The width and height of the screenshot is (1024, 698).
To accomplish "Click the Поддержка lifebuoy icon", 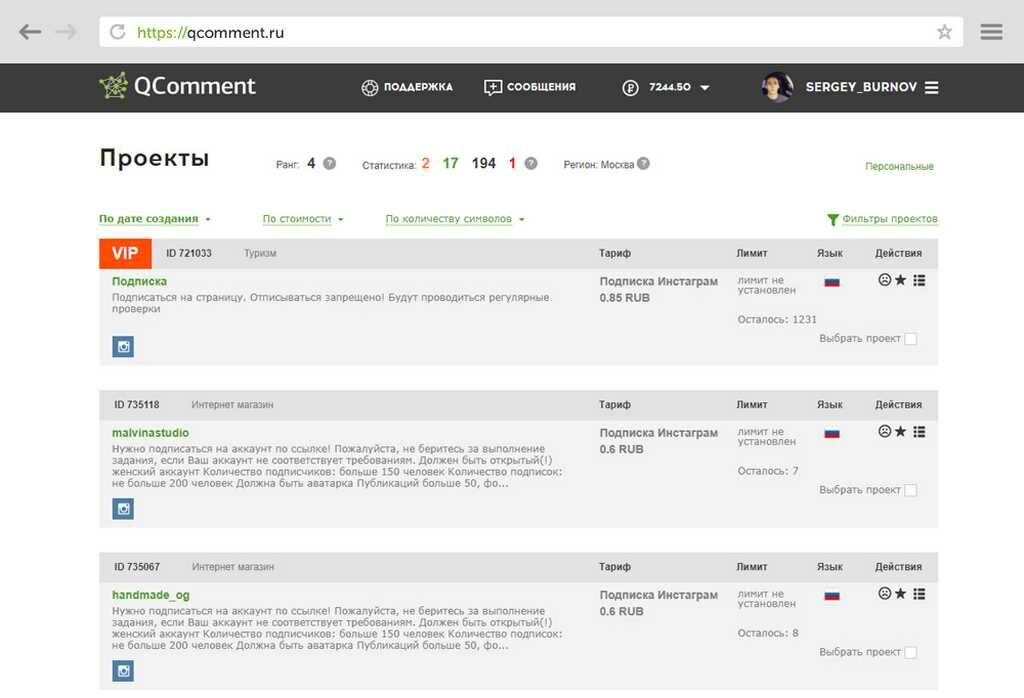I will click(370, 87).
